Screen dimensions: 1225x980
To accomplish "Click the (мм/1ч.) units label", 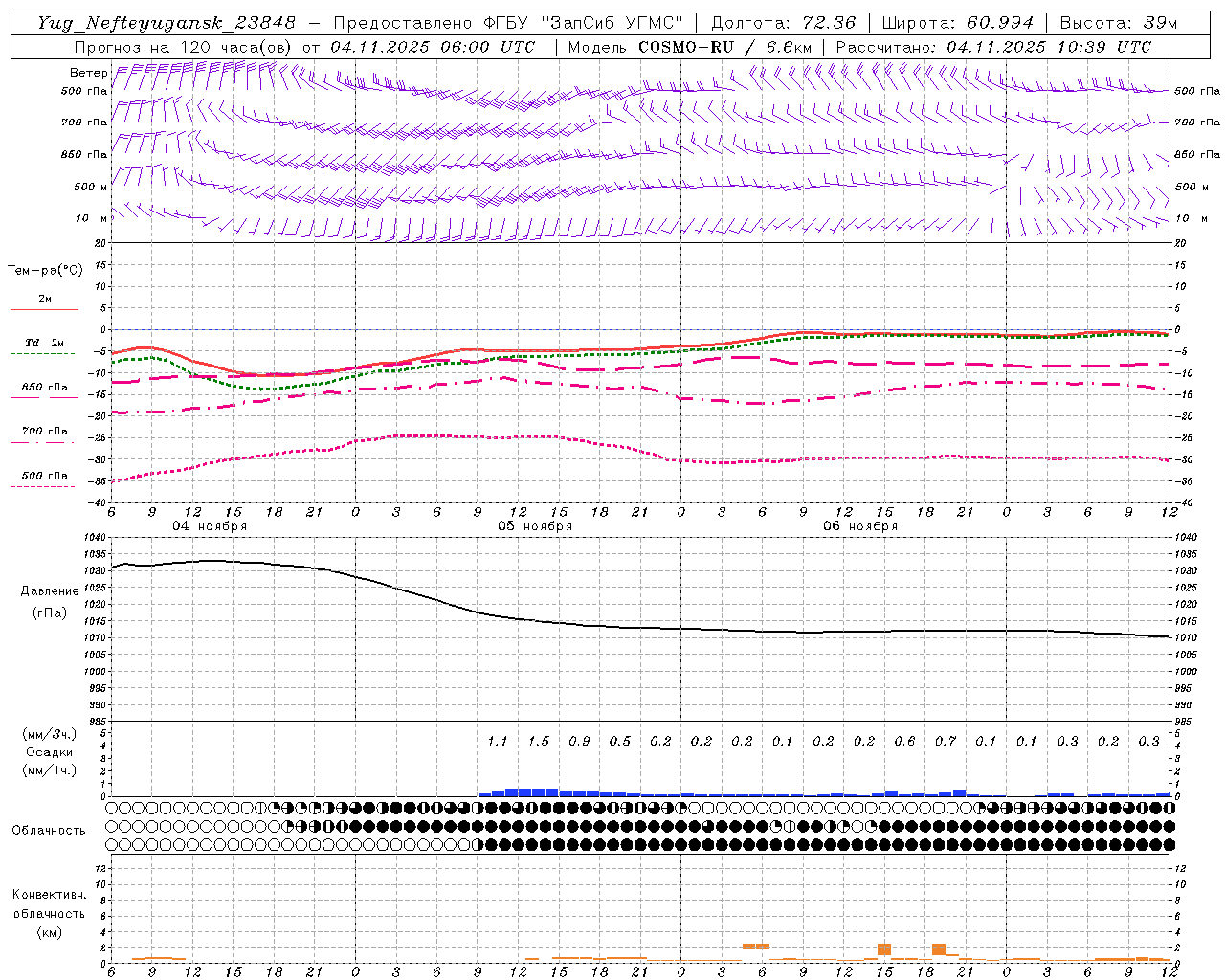I will [50, 770].
